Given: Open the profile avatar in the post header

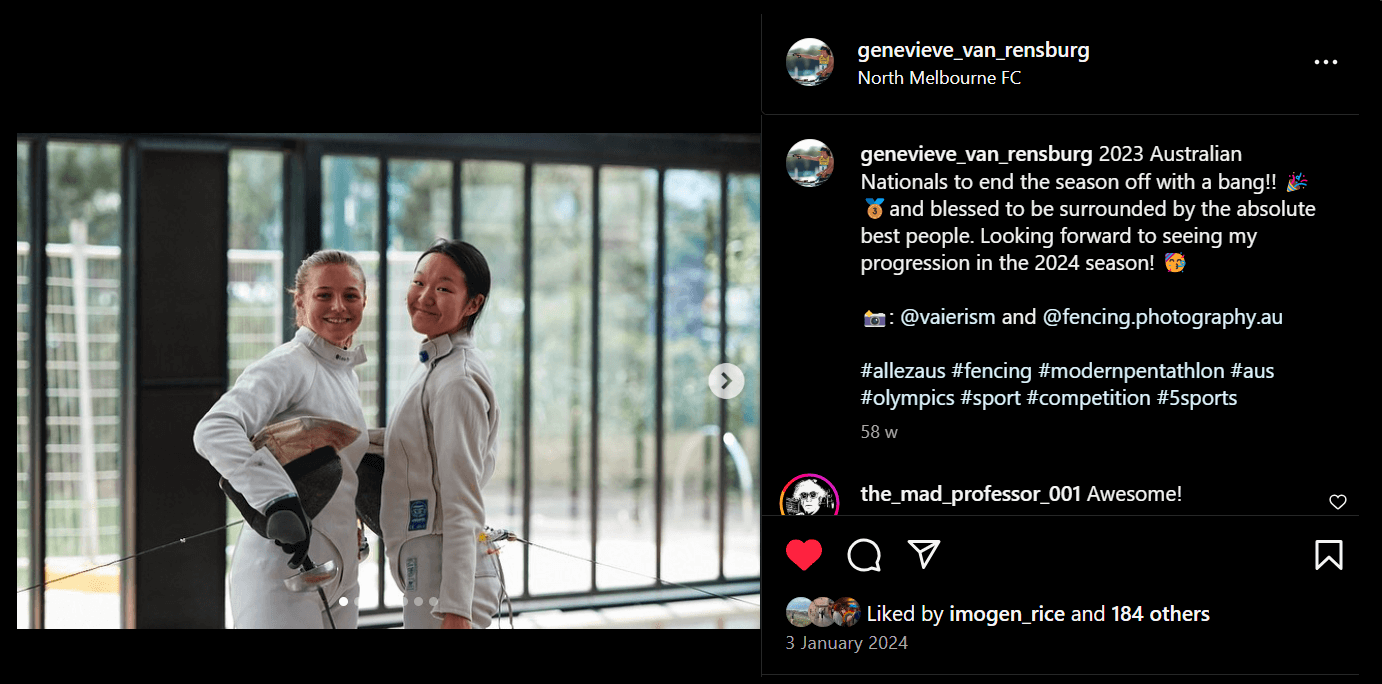Looking at the screenshot, I should (810, 62).
